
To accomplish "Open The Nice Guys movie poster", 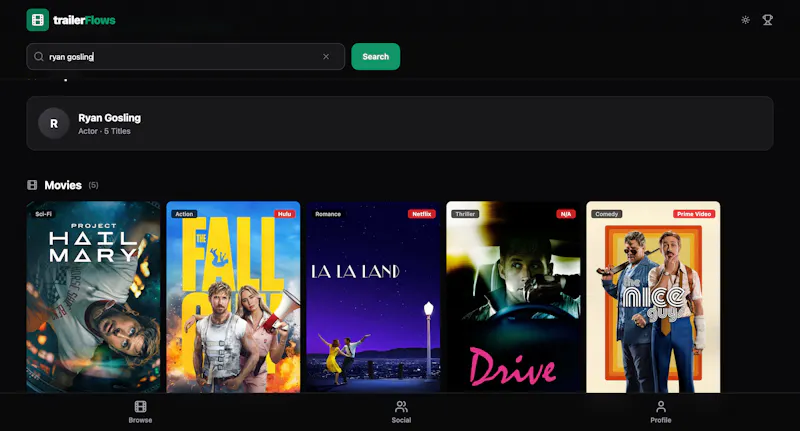I will coord(653,297).
